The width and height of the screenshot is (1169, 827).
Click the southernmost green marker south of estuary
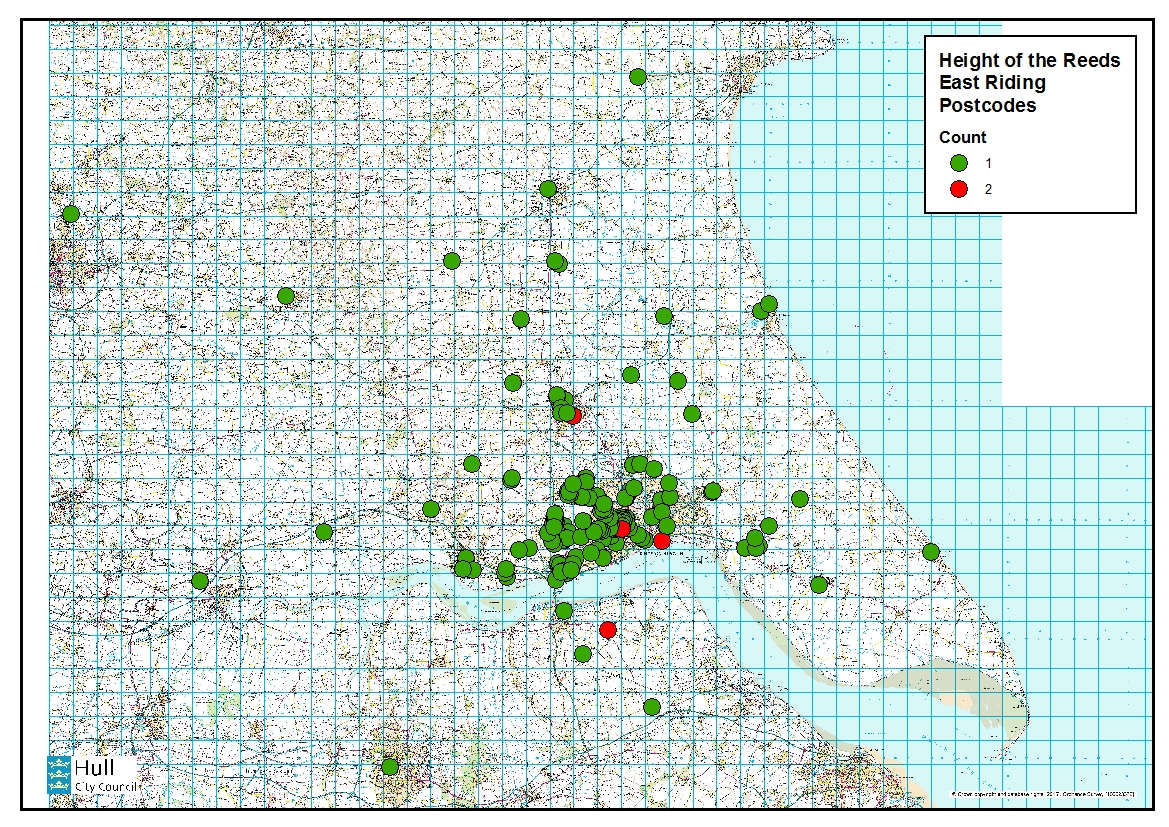(x=652, y=707)
